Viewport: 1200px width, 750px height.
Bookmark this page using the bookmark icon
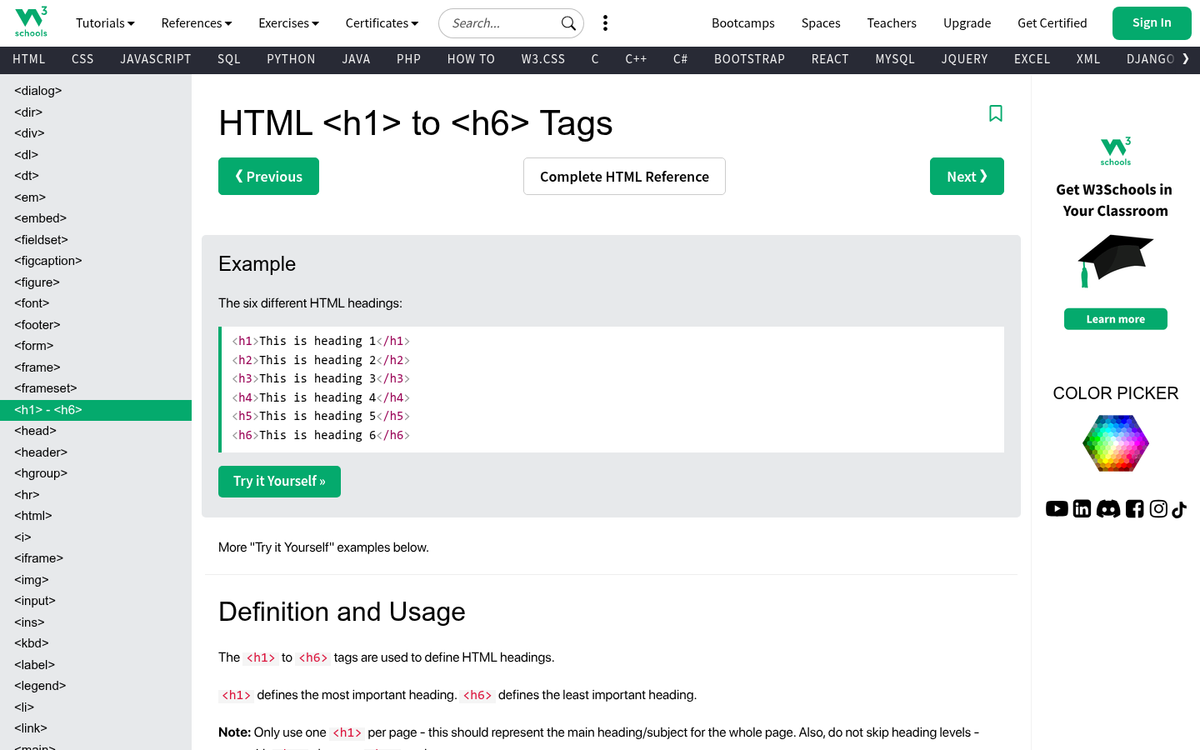point(995,114)
